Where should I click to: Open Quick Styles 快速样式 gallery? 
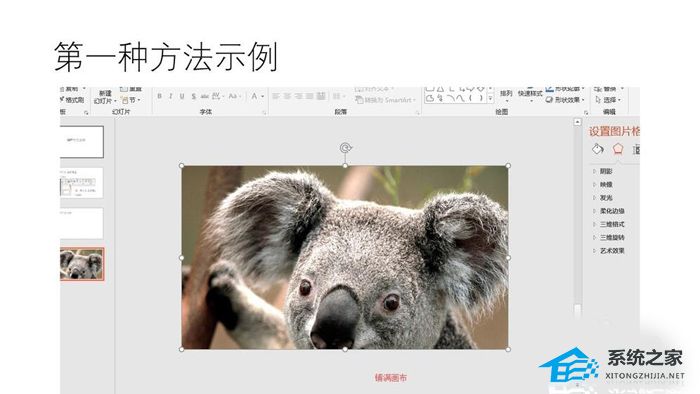[x=530, y=95]
